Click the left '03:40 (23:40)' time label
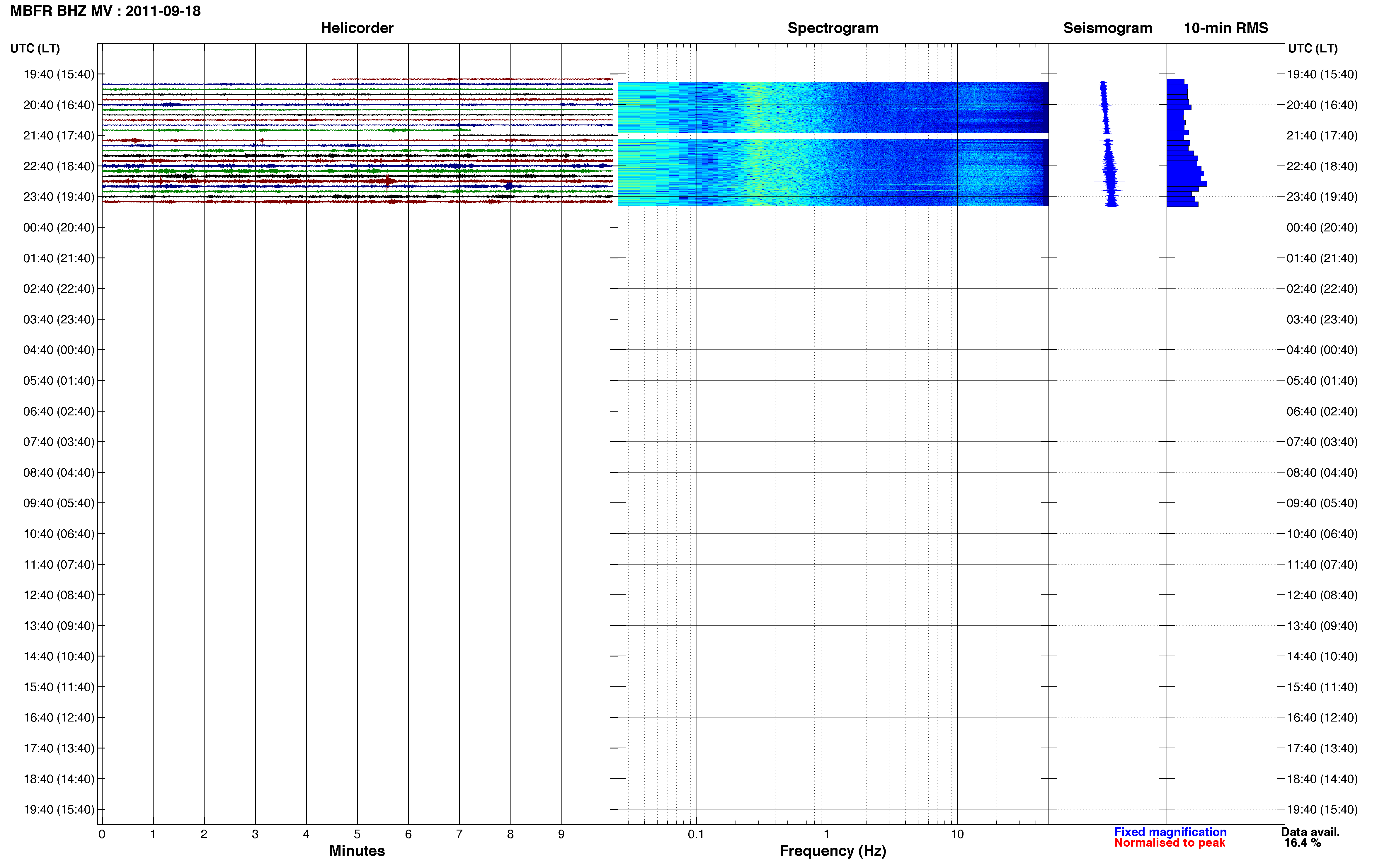The height and width of the screenshot is (868, 1389). pyautogui.click(x=59, y=319)
